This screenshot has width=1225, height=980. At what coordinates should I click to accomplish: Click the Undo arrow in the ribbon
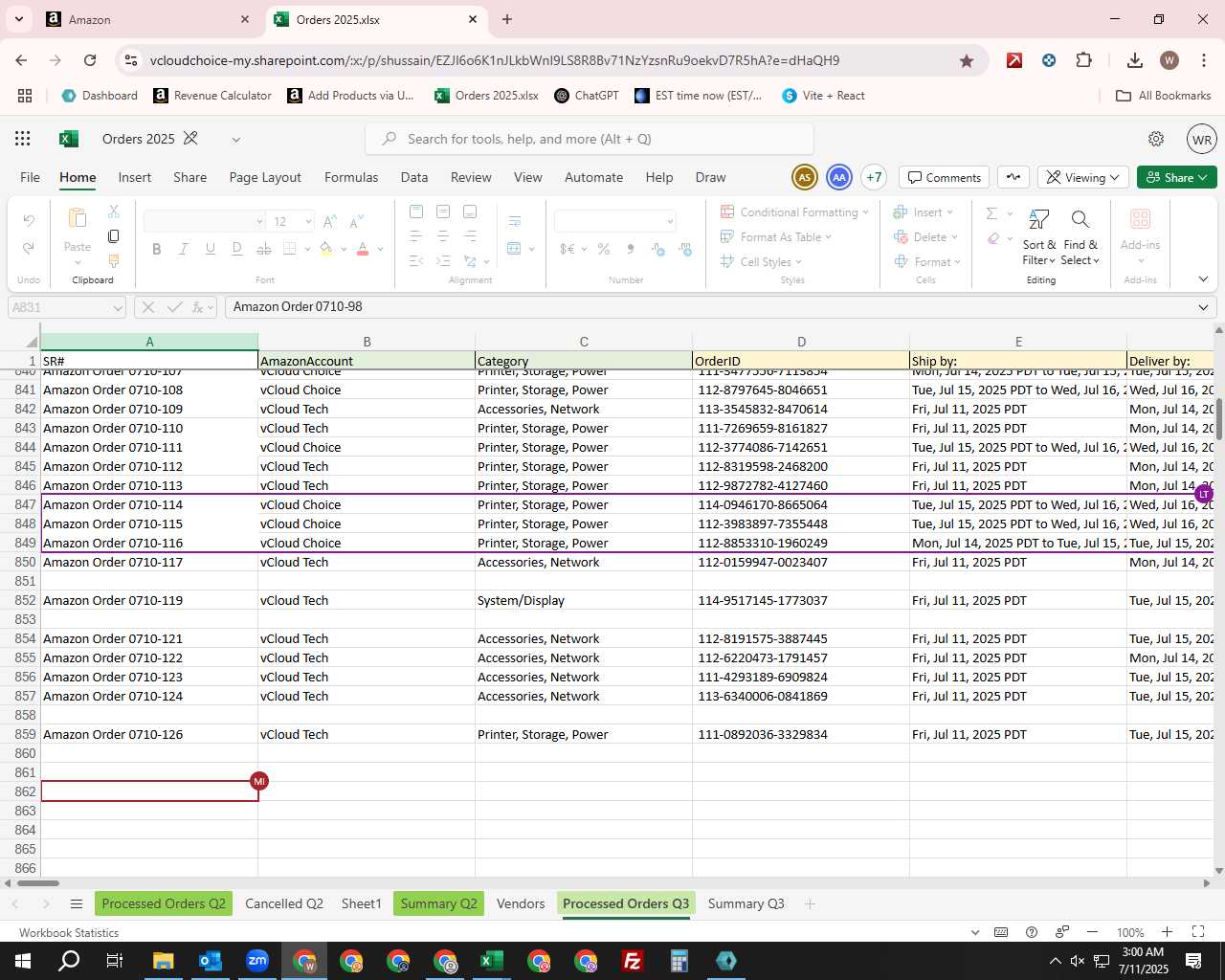29,221
